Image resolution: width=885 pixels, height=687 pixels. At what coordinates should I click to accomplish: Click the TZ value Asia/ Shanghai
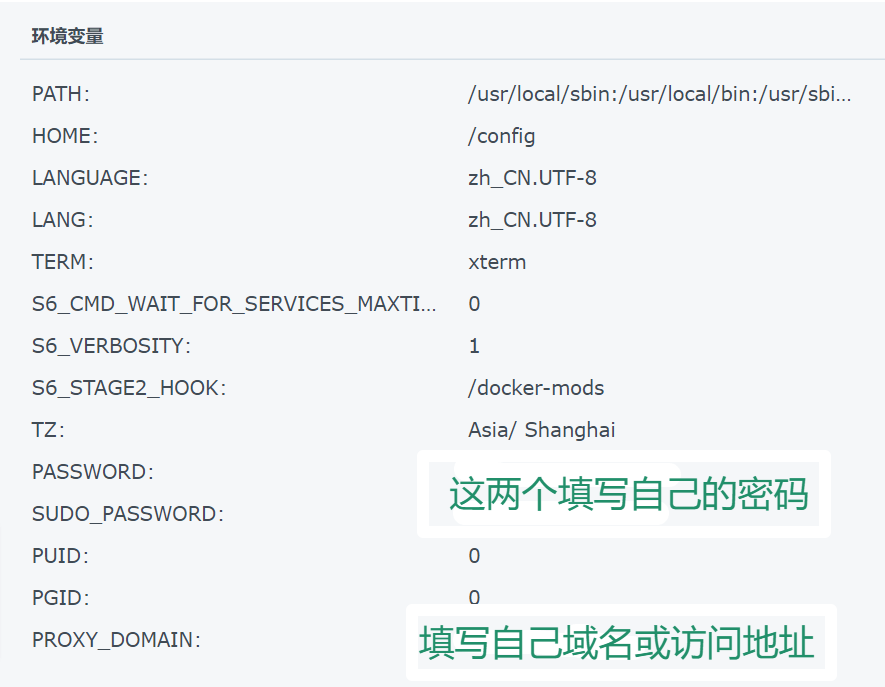[x=541, y=430]
